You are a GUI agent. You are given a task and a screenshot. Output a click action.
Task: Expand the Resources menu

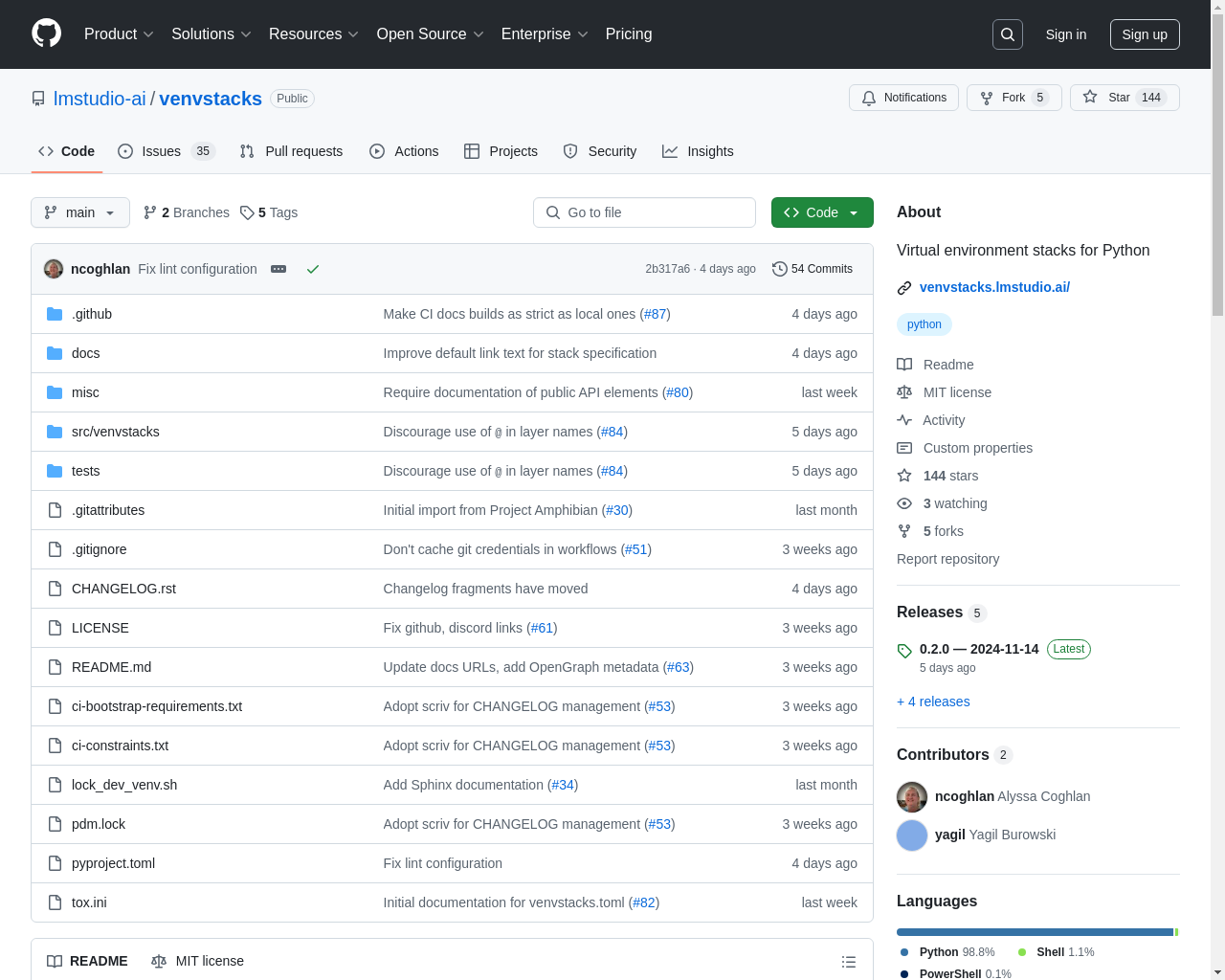pos(313,33)
